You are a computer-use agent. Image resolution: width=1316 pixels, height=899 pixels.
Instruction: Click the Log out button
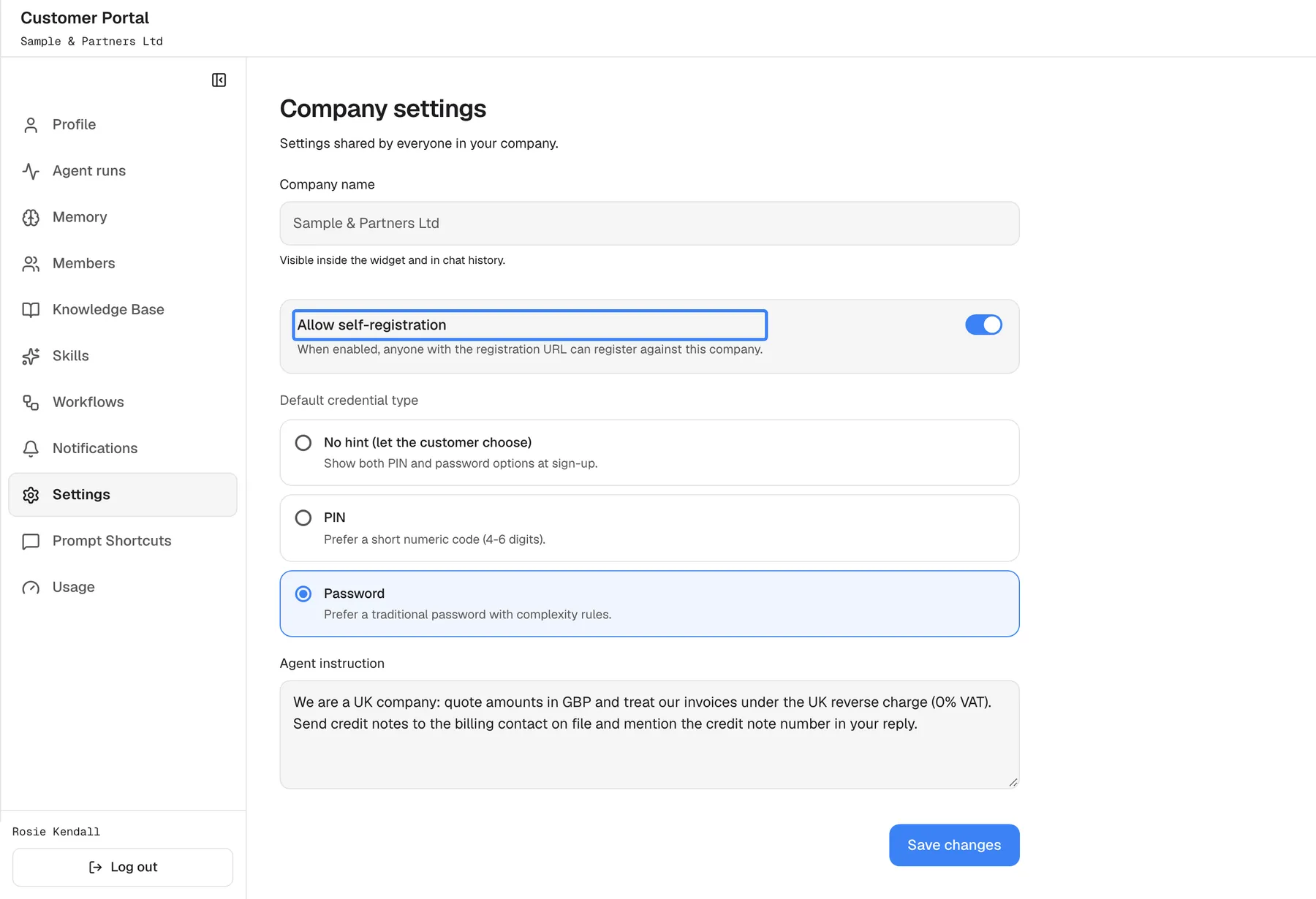pyautogui.click(x=123, y=867)
